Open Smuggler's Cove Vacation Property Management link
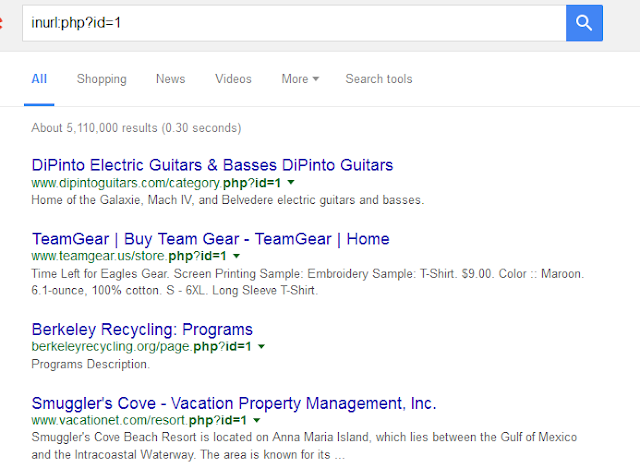 234,403
